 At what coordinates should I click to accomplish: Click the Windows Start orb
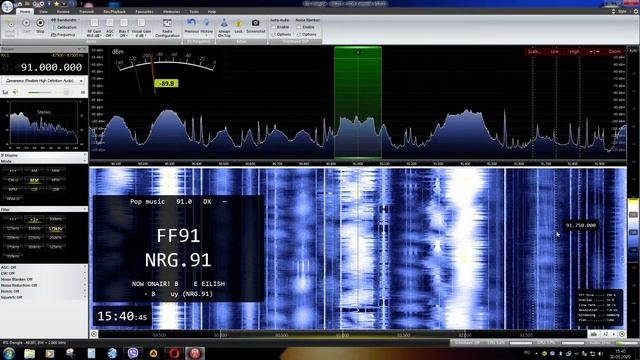9,353
